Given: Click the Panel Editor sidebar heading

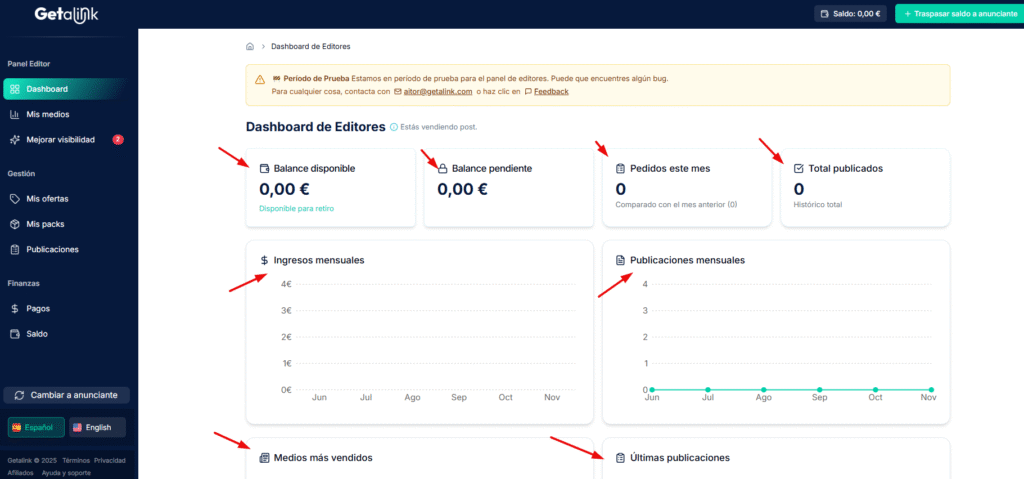Looking at the screenshot, I should (29, 64).
